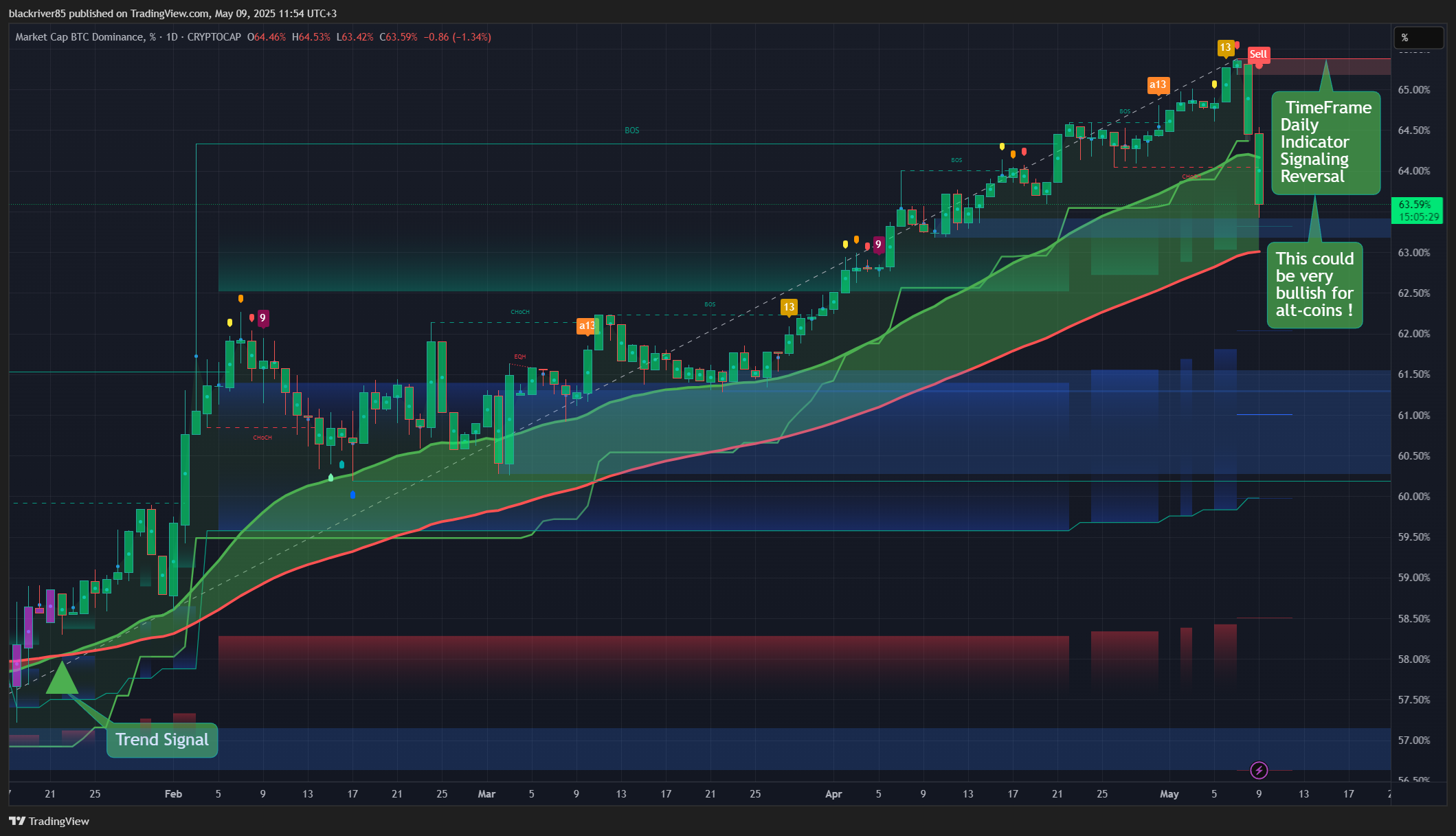Select the 'bullish for alt-coins' callout
The width and height of the screenshot is (1456, 836).
[1314, 284]
